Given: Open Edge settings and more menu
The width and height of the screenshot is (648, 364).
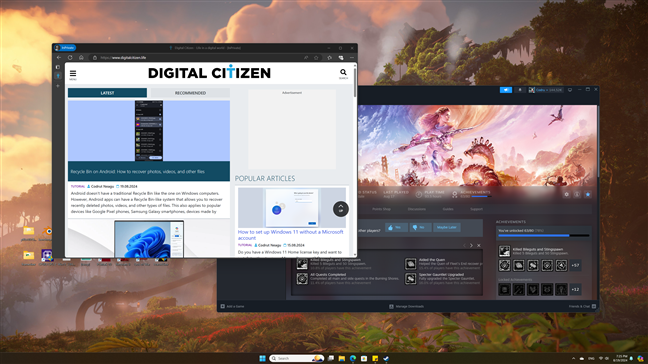Looking at the screenshot, I should click(352, 57).
